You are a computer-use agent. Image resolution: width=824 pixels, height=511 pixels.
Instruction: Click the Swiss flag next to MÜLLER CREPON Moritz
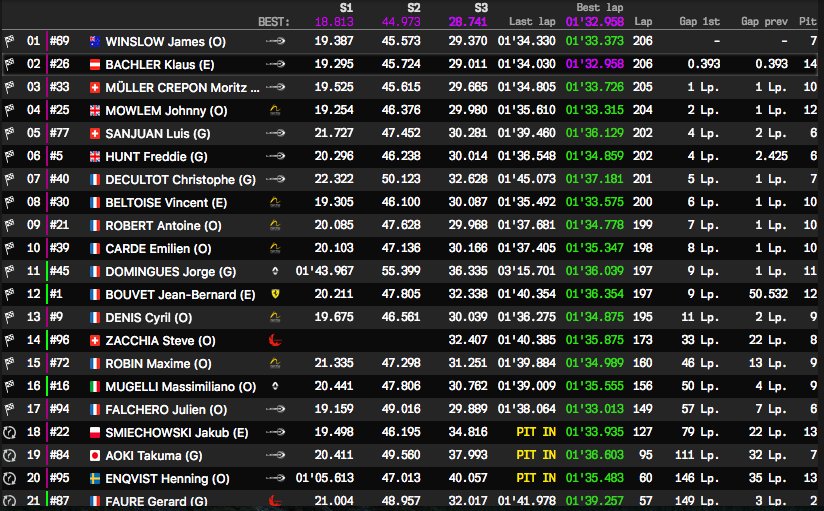click(x=95, y=87)
